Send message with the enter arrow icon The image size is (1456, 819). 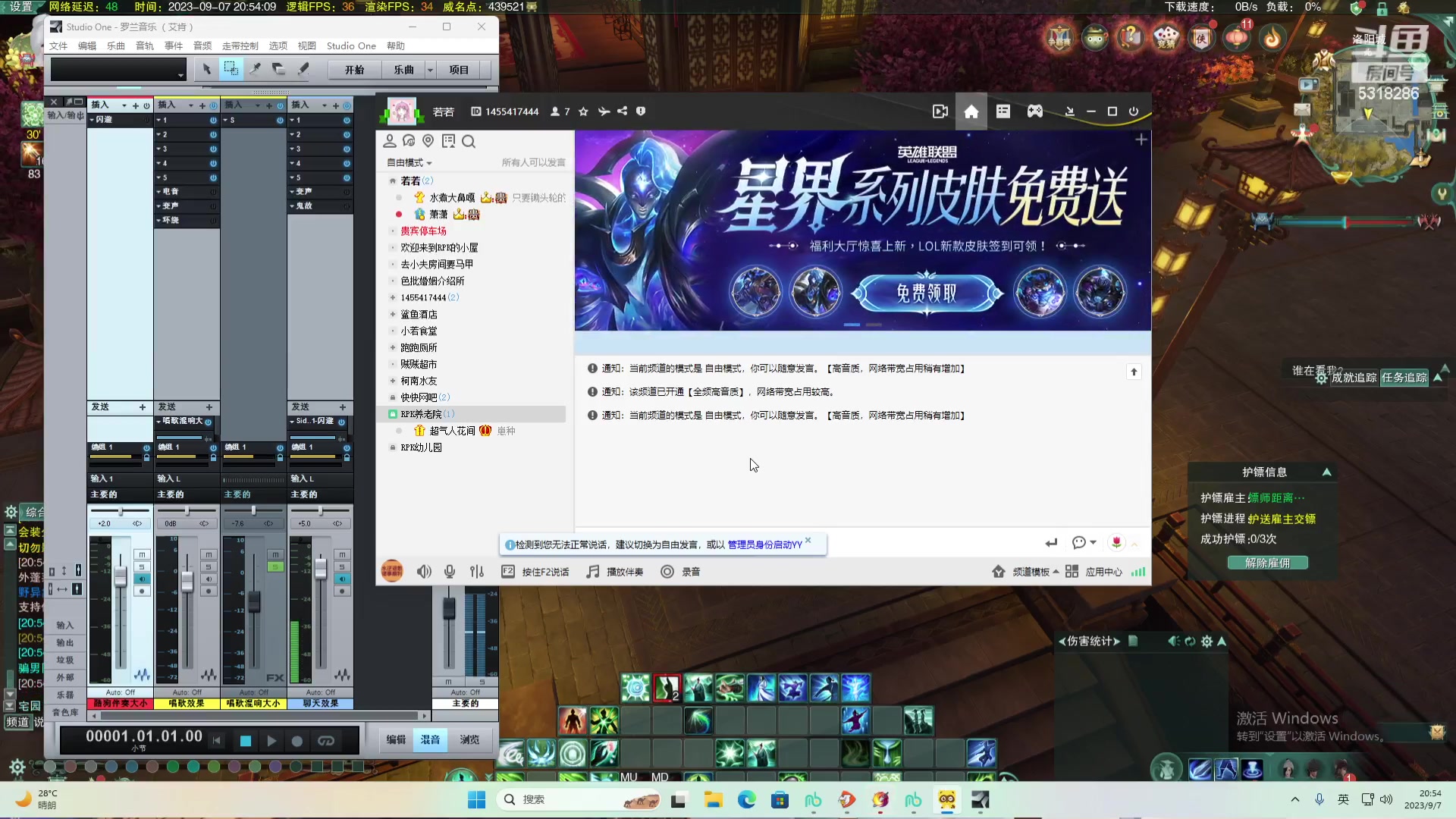point(1051,543)
